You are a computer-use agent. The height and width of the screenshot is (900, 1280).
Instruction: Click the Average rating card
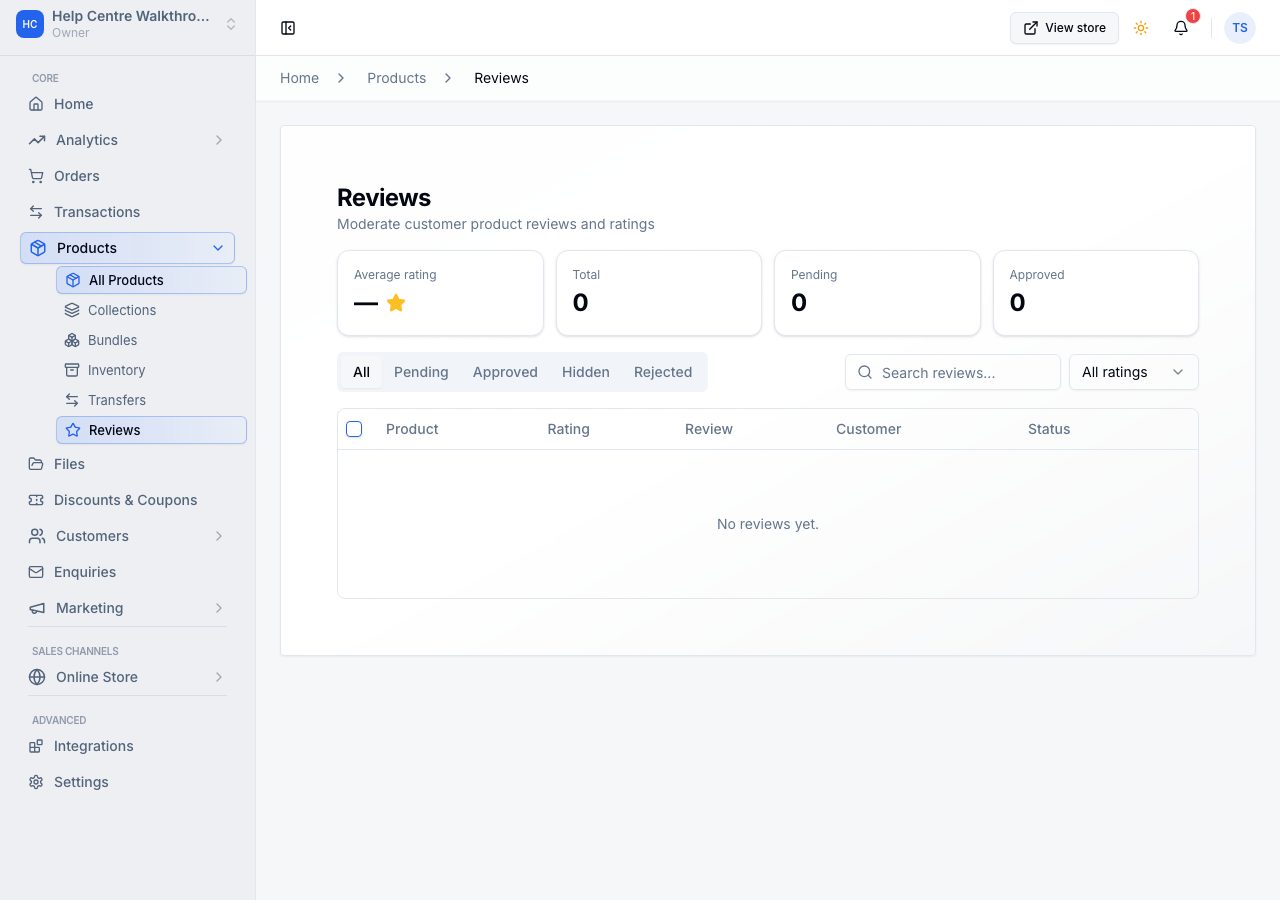[440, 293]
